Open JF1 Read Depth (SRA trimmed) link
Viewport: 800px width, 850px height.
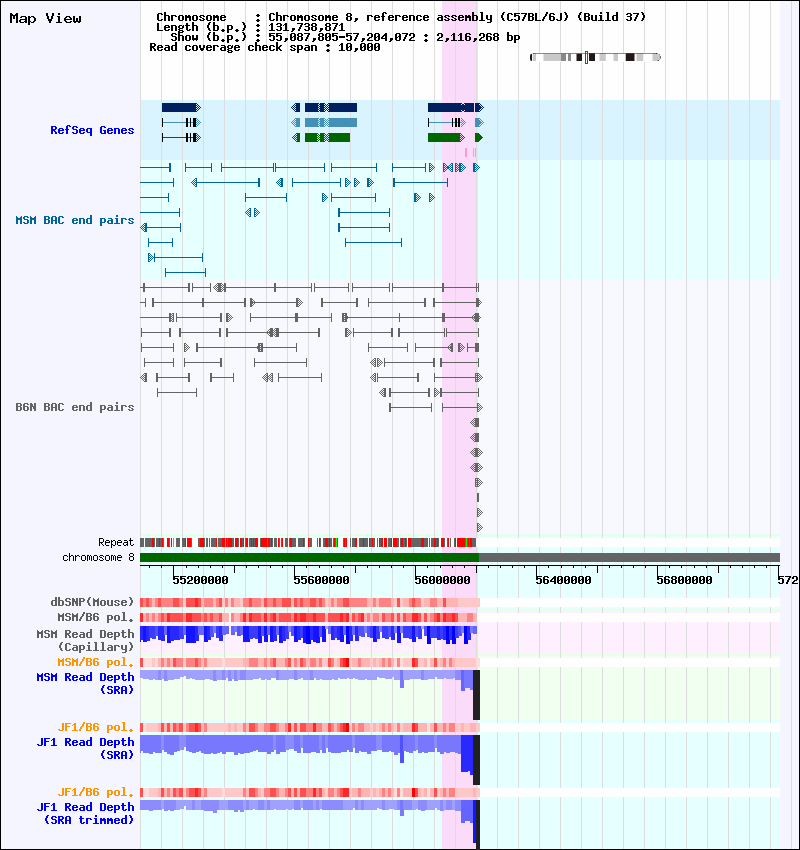point(85,813)
